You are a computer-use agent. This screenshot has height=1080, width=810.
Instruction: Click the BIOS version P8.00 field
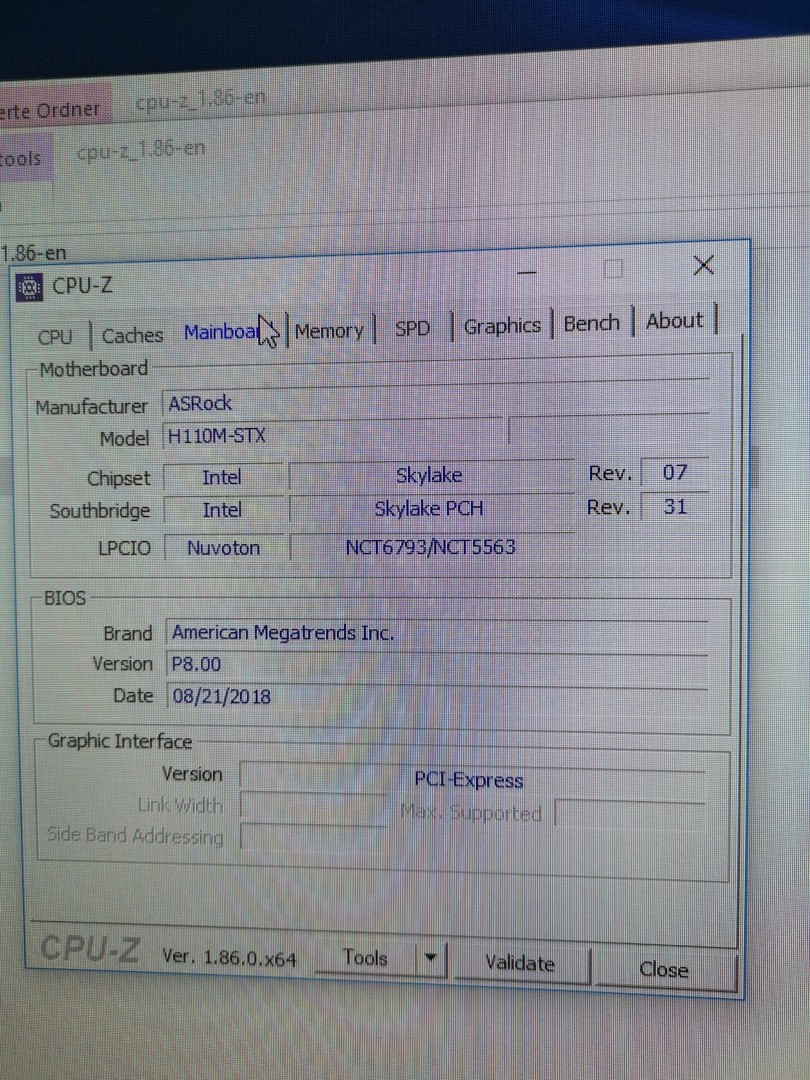(x=437, y=664)
